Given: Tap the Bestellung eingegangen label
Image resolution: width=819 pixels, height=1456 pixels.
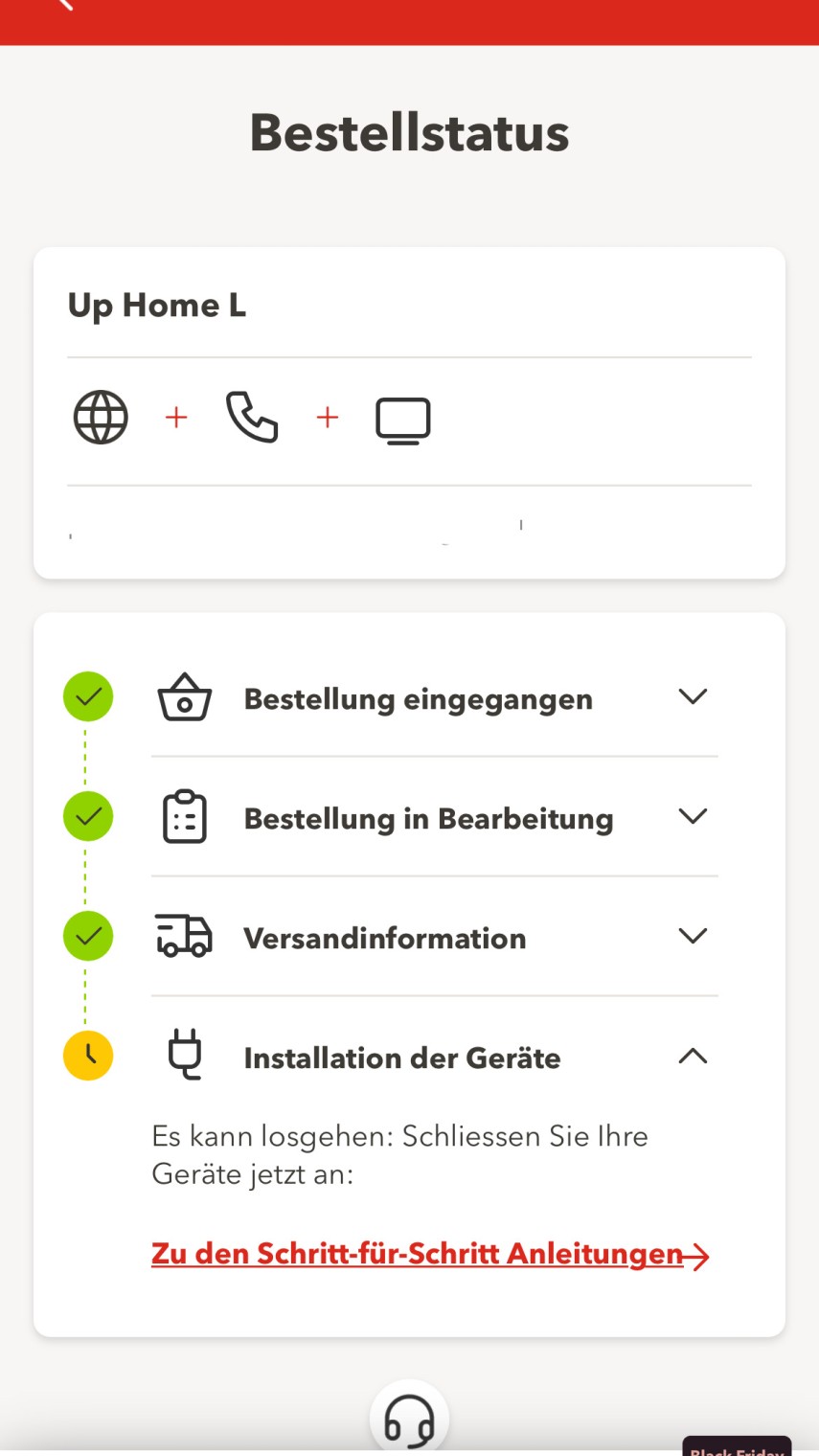Looking at the screenshot, I should 418,699.
